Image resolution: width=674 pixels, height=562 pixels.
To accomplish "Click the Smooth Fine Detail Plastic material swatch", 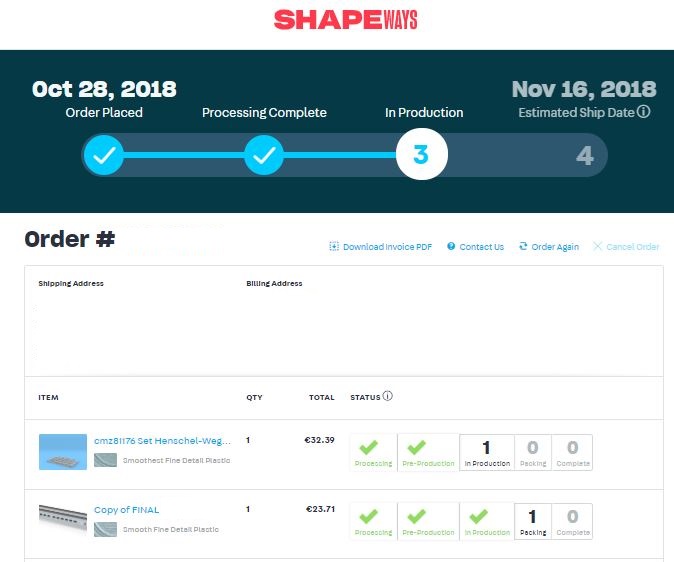I will [105, 529].
